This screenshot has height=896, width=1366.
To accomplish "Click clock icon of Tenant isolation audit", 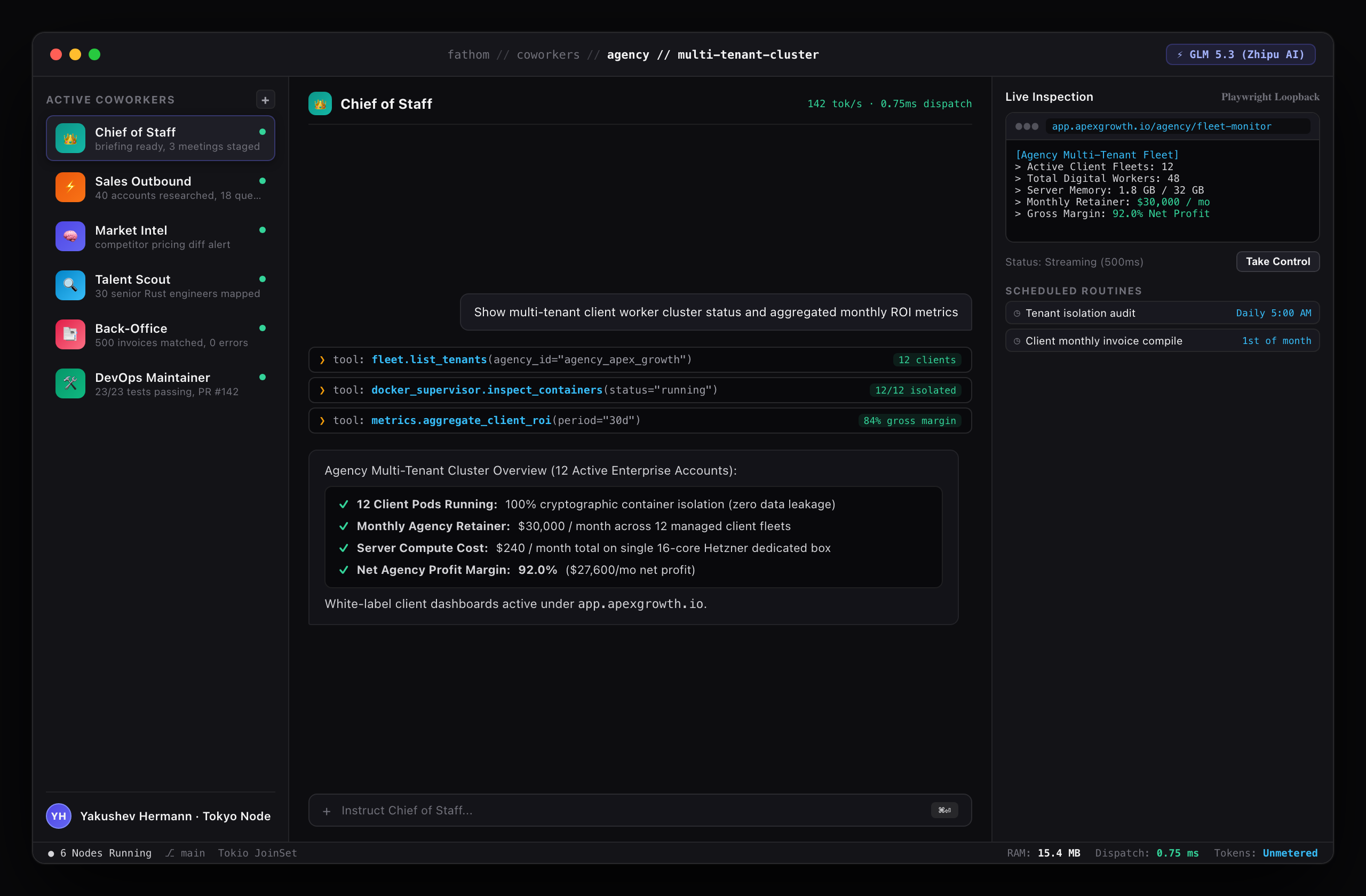I will pyautogui.click(x=1017, y=313).
